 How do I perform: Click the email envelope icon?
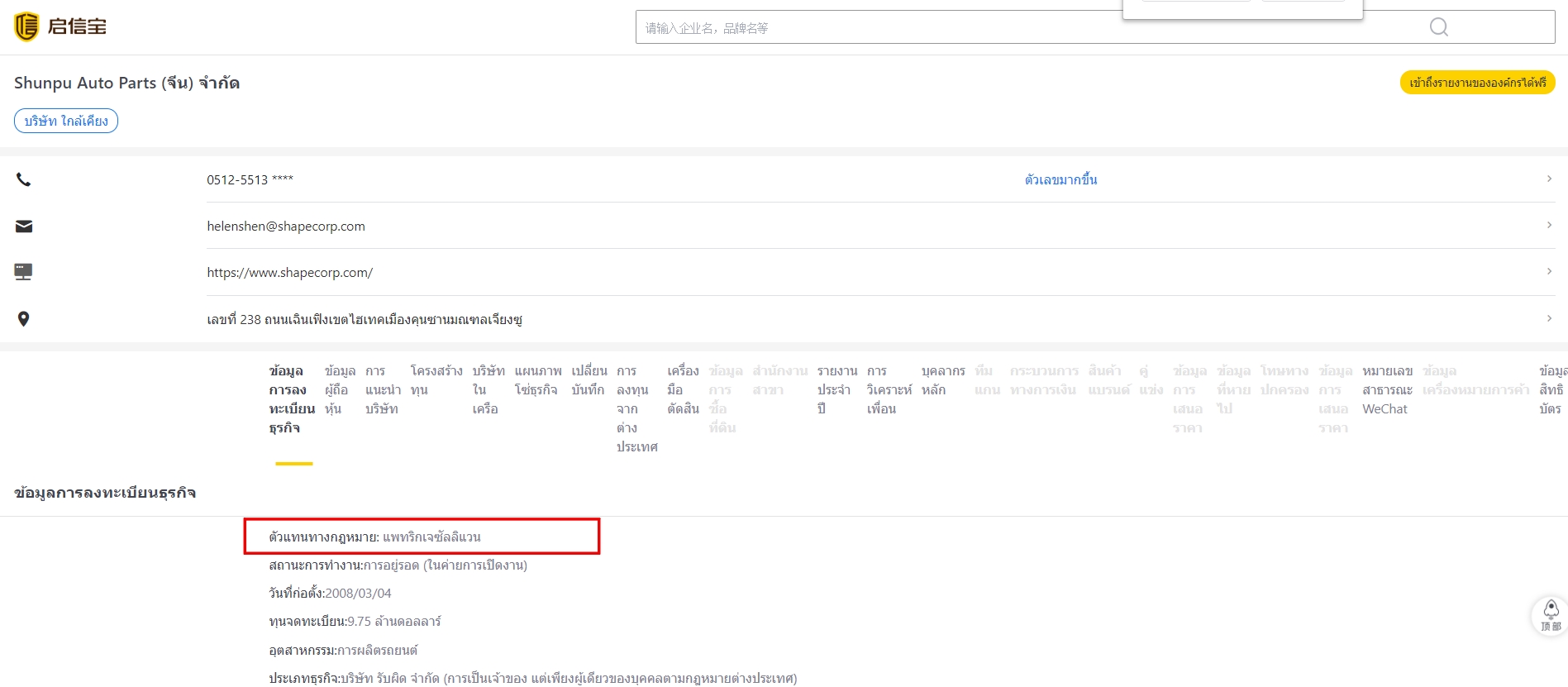coord(24,227)
